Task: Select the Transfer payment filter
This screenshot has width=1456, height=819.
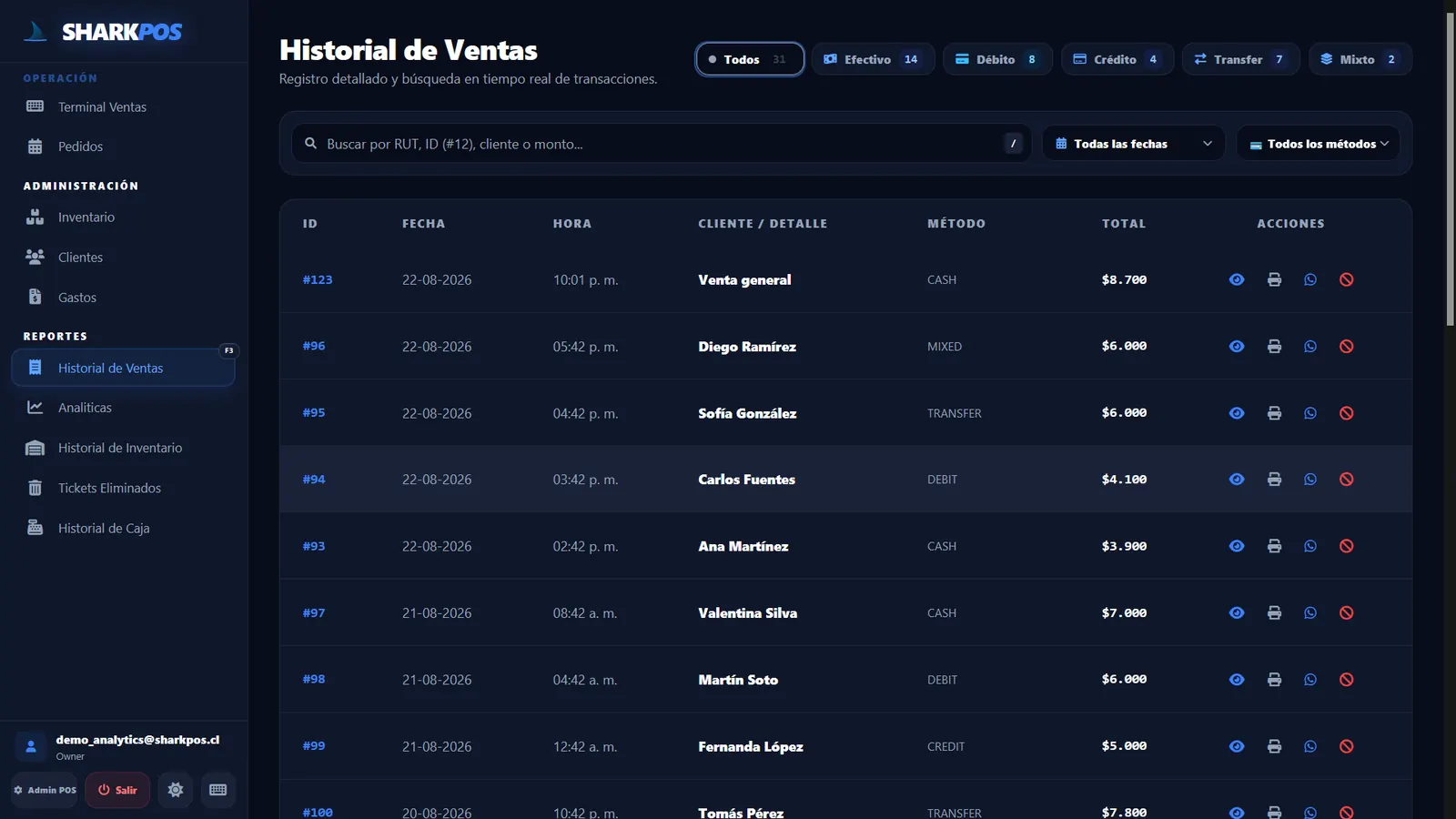Action: pos(1240,59)
